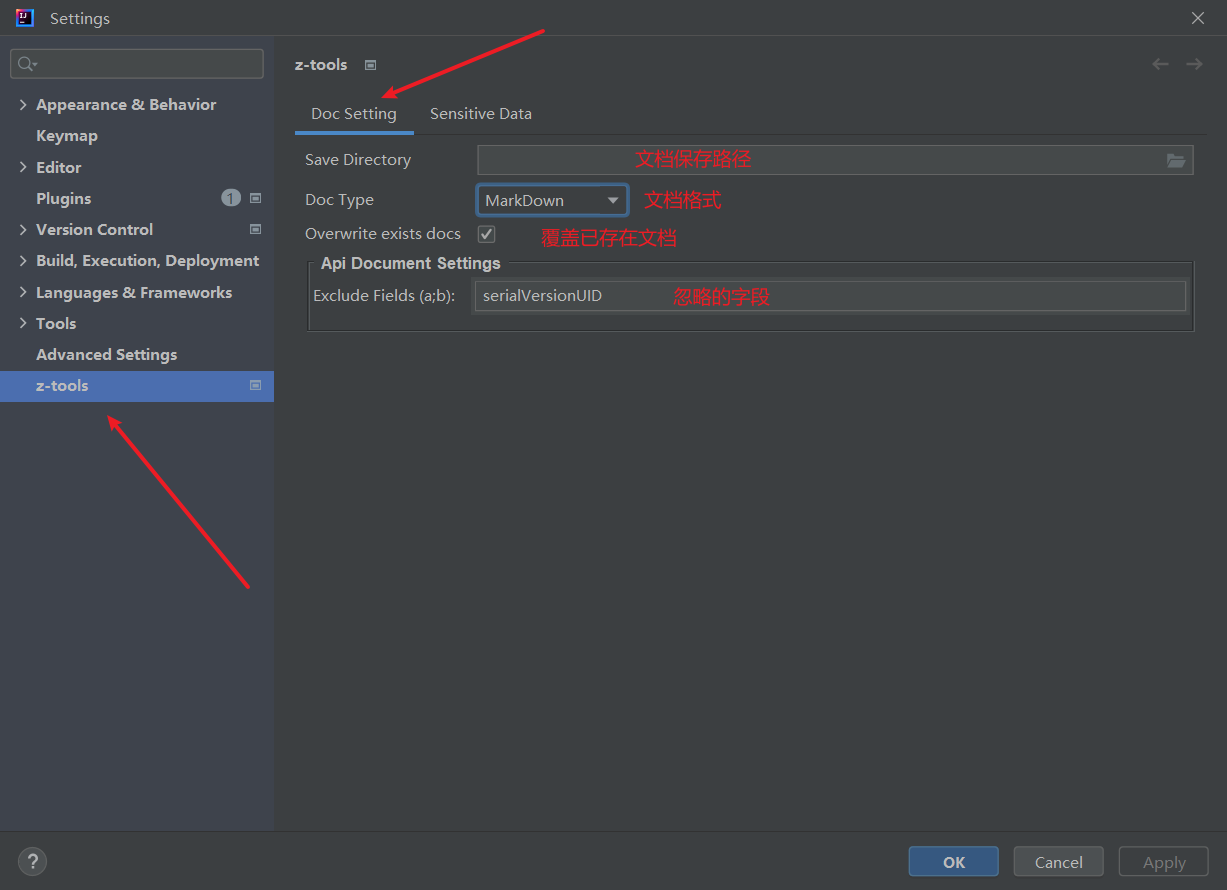Toggle Overwrite exists docs checkbox
Viewport: 1227px width, 890px height.
(487, 234)
